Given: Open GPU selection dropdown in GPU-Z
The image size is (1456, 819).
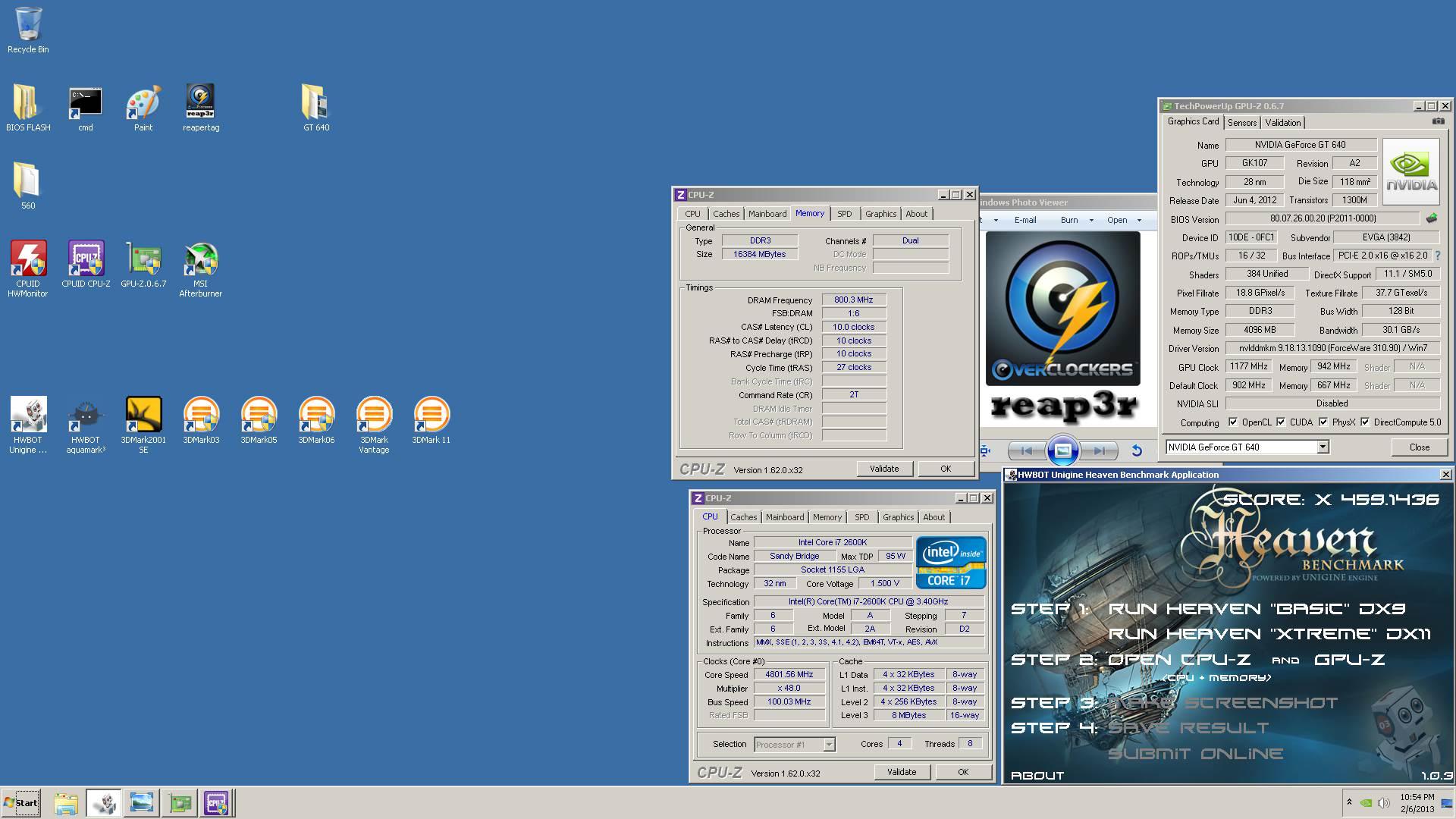Looking at the screenshot, I should (1323, 447).
